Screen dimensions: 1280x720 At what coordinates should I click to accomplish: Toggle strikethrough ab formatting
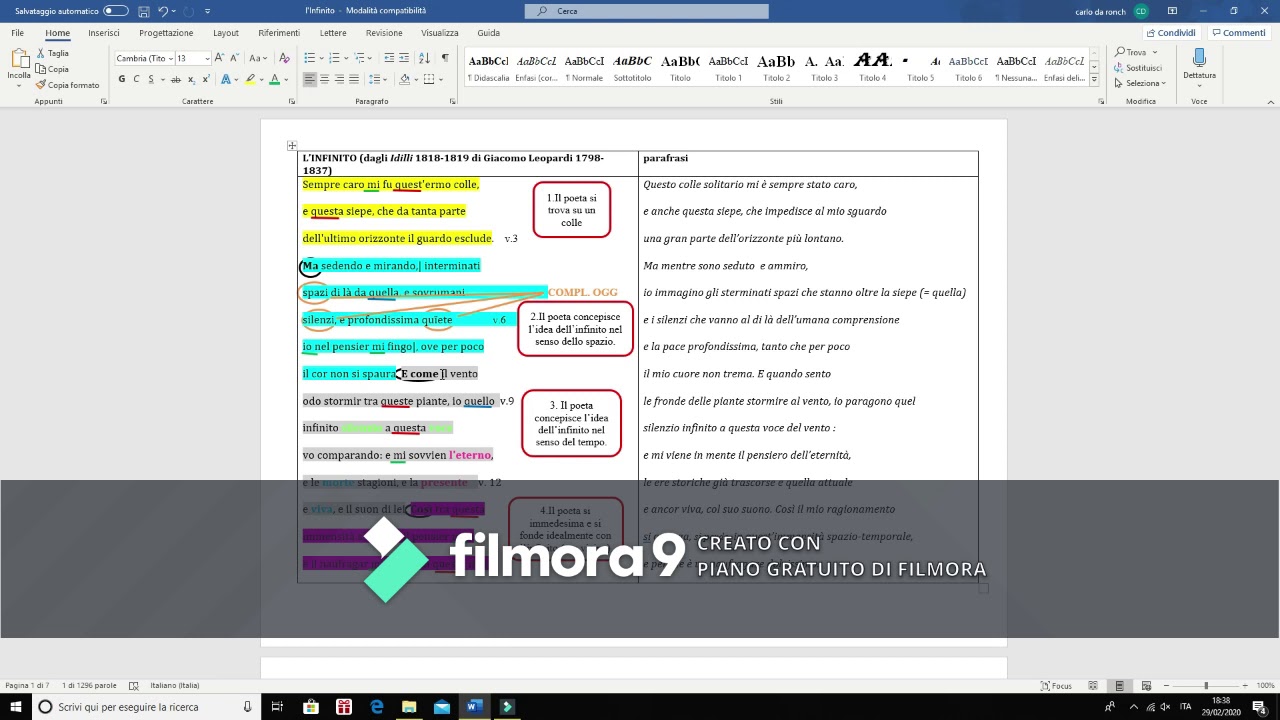[176, 79]
